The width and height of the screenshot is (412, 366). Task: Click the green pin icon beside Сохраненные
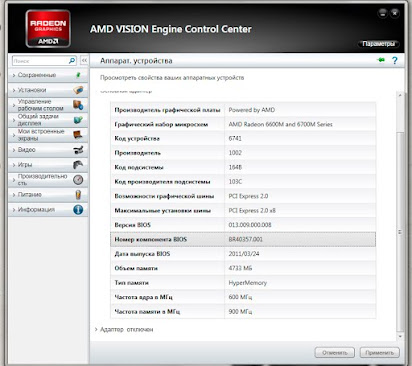(78, 75)
